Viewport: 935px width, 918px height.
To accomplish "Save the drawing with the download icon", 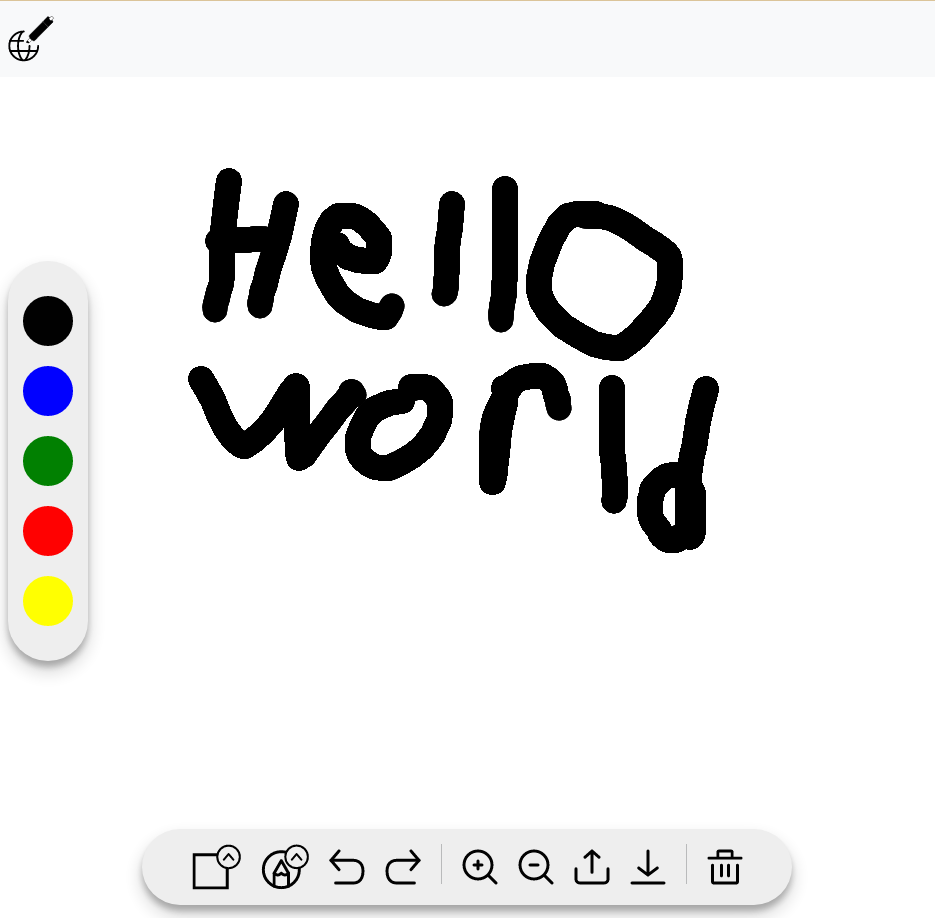I will tap(650, 868).
